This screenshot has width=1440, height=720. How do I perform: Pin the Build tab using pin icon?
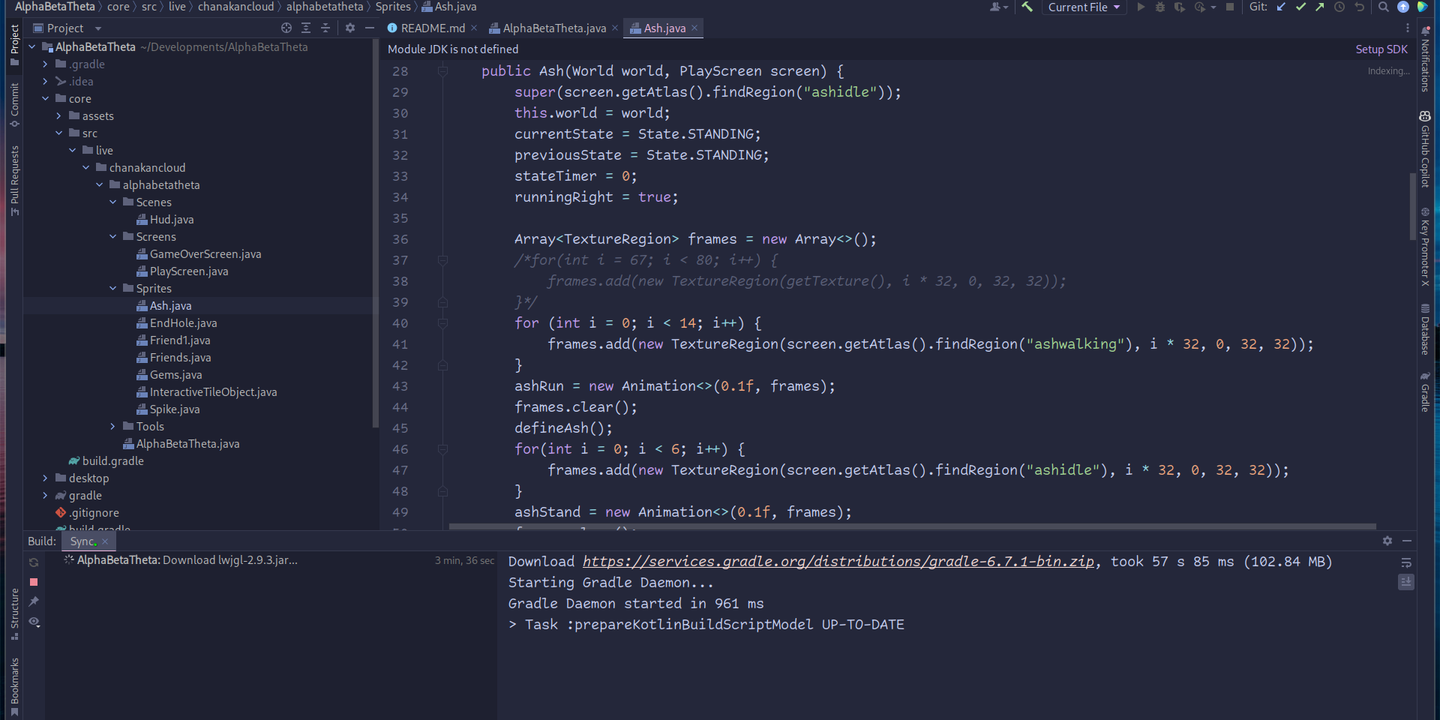coord(34,602)
